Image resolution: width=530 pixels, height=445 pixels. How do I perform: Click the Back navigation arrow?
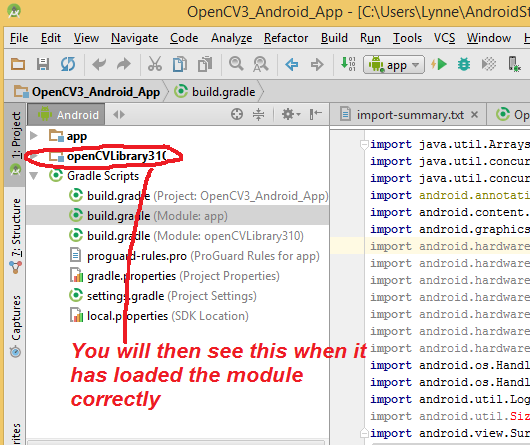click(292, 64)
